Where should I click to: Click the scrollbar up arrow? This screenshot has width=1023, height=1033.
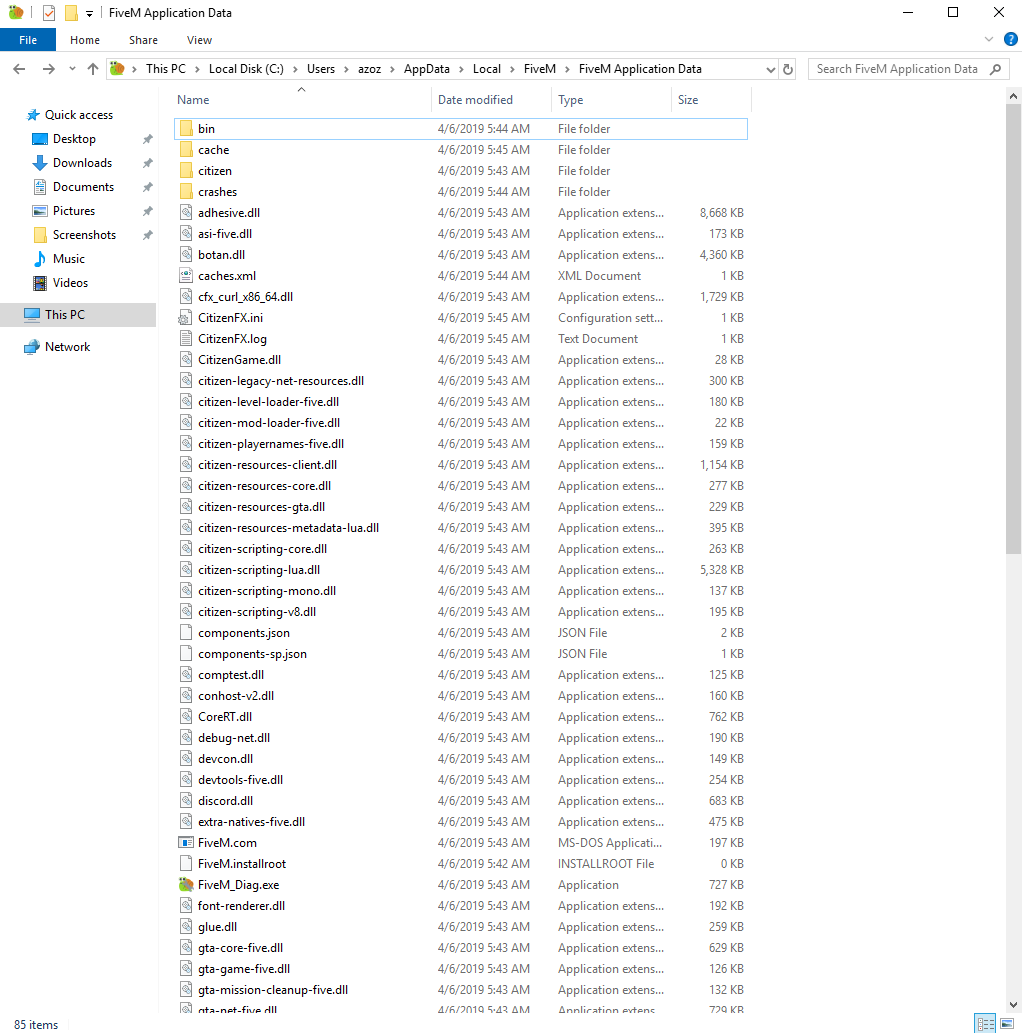[x=1013, y=96]
